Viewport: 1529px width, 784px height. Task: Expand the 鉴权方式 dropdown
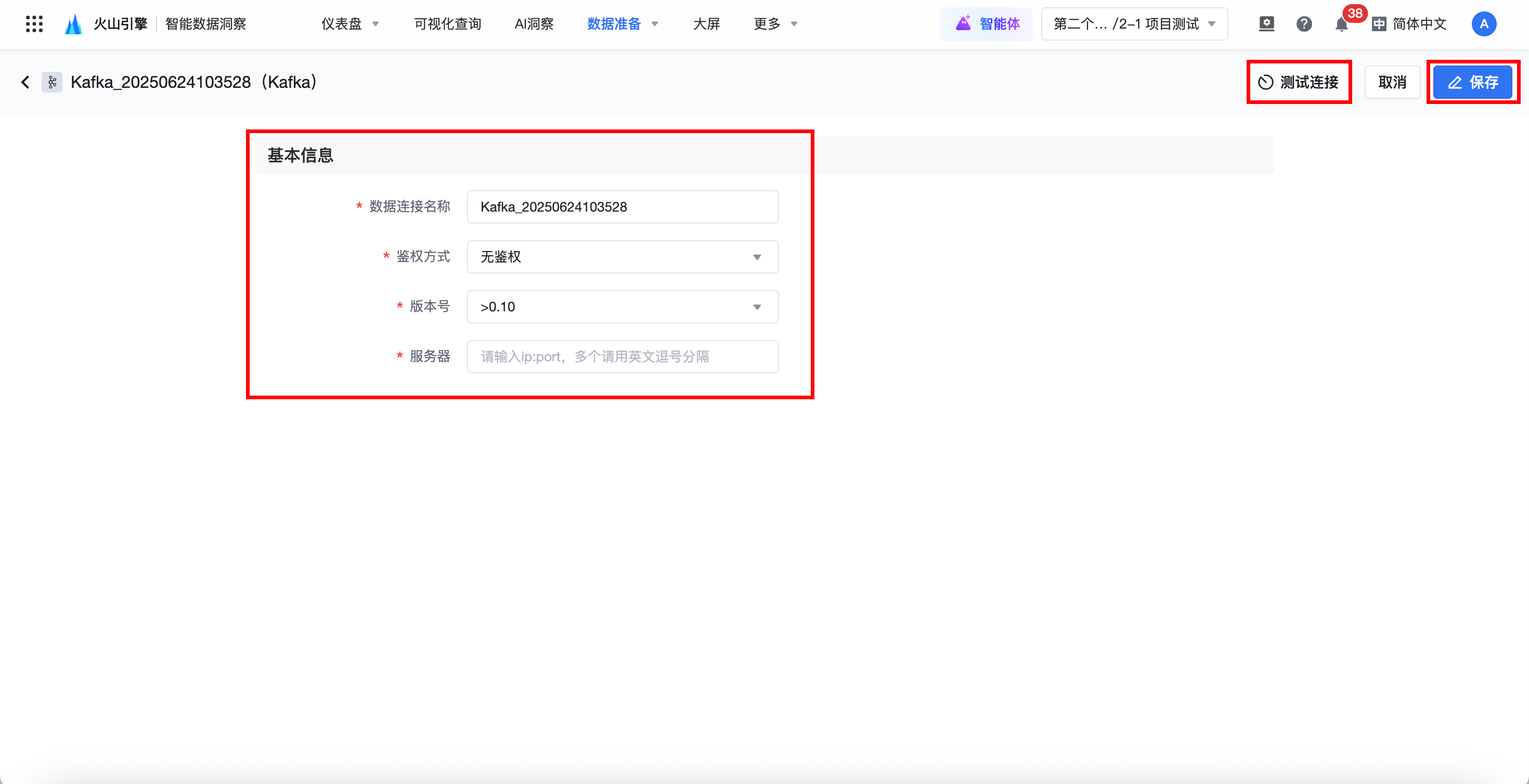coord(622,257)
